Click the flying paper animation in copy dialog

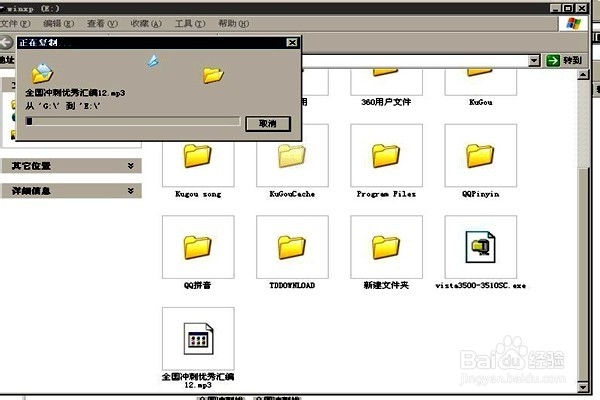tap(153, 61)
